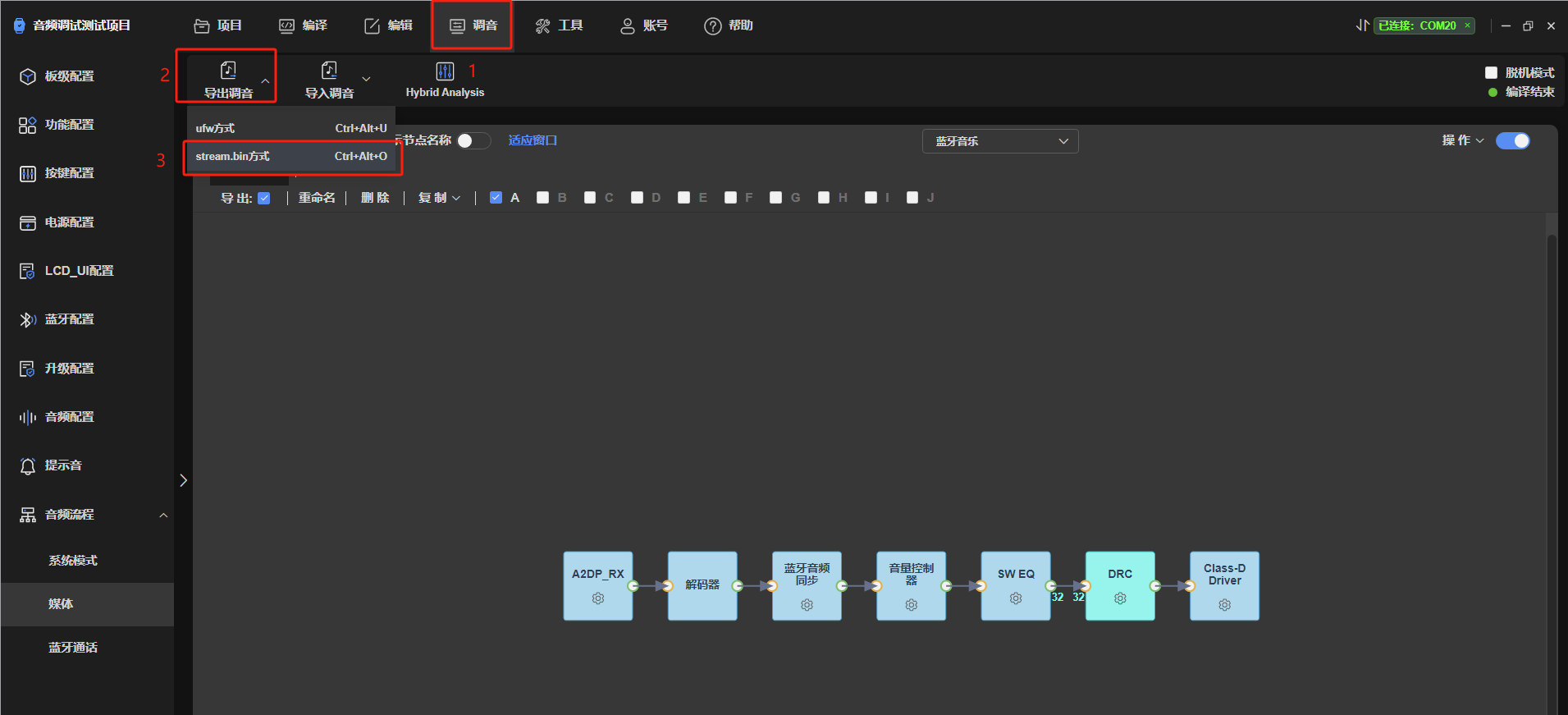Open the 蓝牙音乐 dropdown
Screen dimensions: 1568x715
coord(1000,141)
